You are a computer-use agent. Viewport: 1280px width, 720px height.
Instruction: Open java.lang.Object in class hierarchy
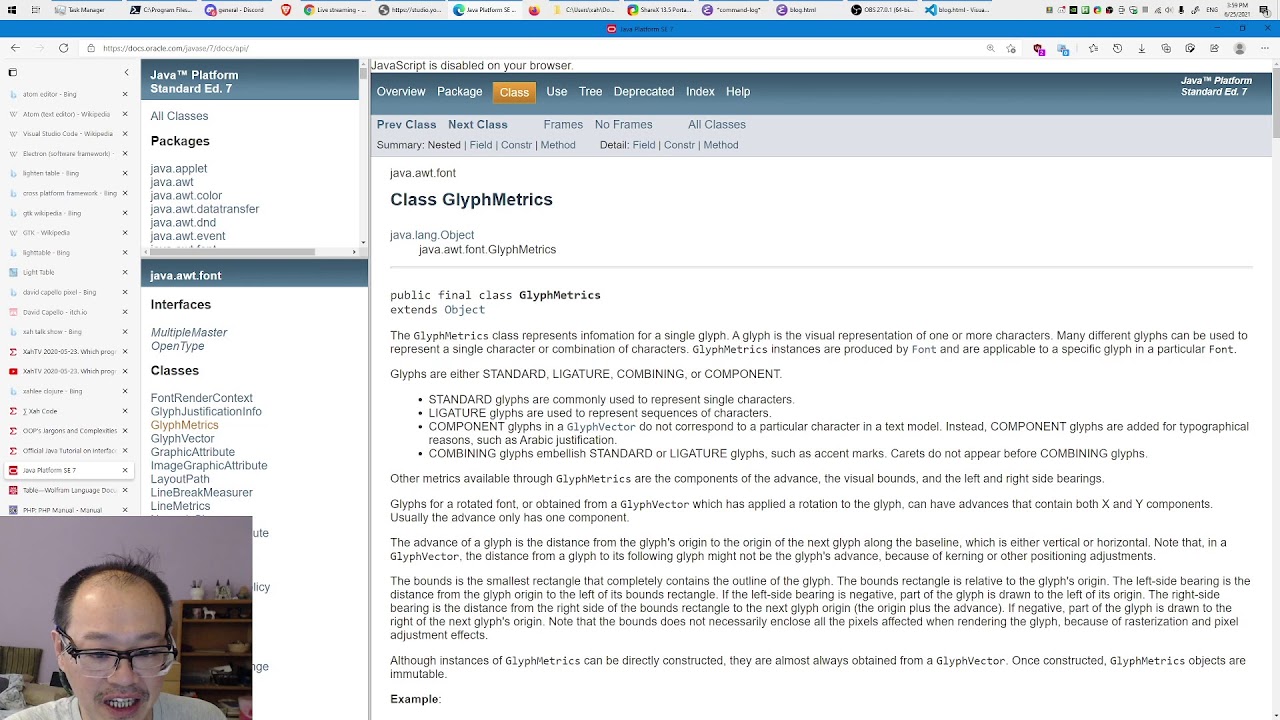(432, 235)
